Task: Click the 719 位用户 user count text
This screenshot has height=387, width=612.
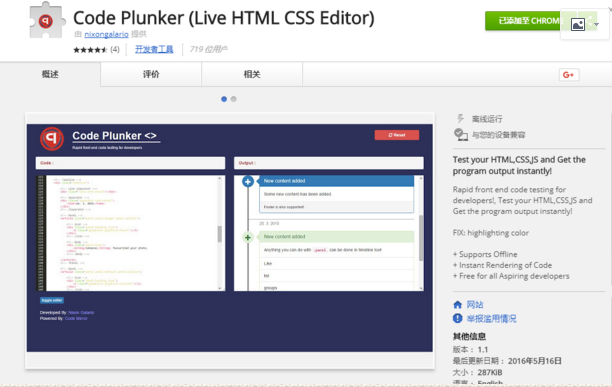Action: pos(208,49)
